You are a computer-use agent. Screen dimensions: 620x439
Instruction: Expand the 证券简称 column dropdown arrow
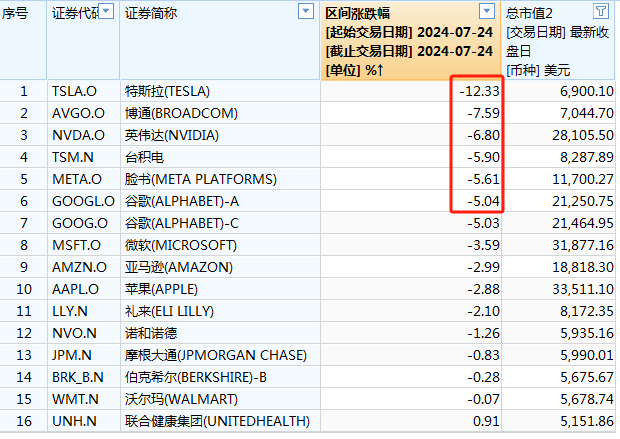point(306,11)
